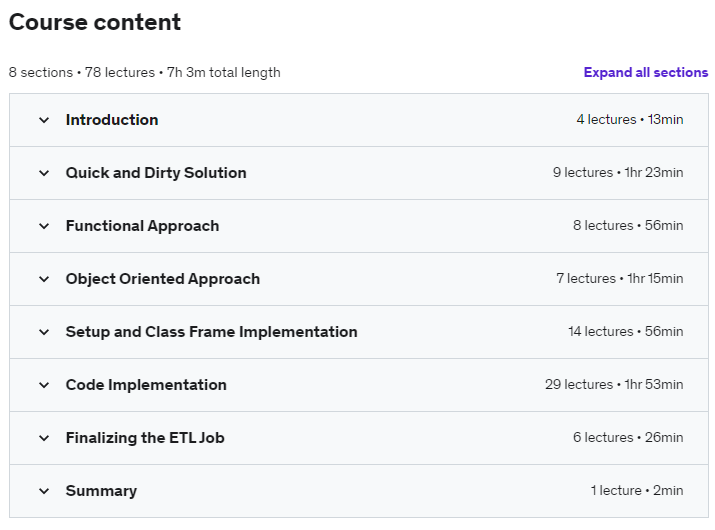Expand the Introduction section chevron
The image size is (715, 530).
pos(44,120)
